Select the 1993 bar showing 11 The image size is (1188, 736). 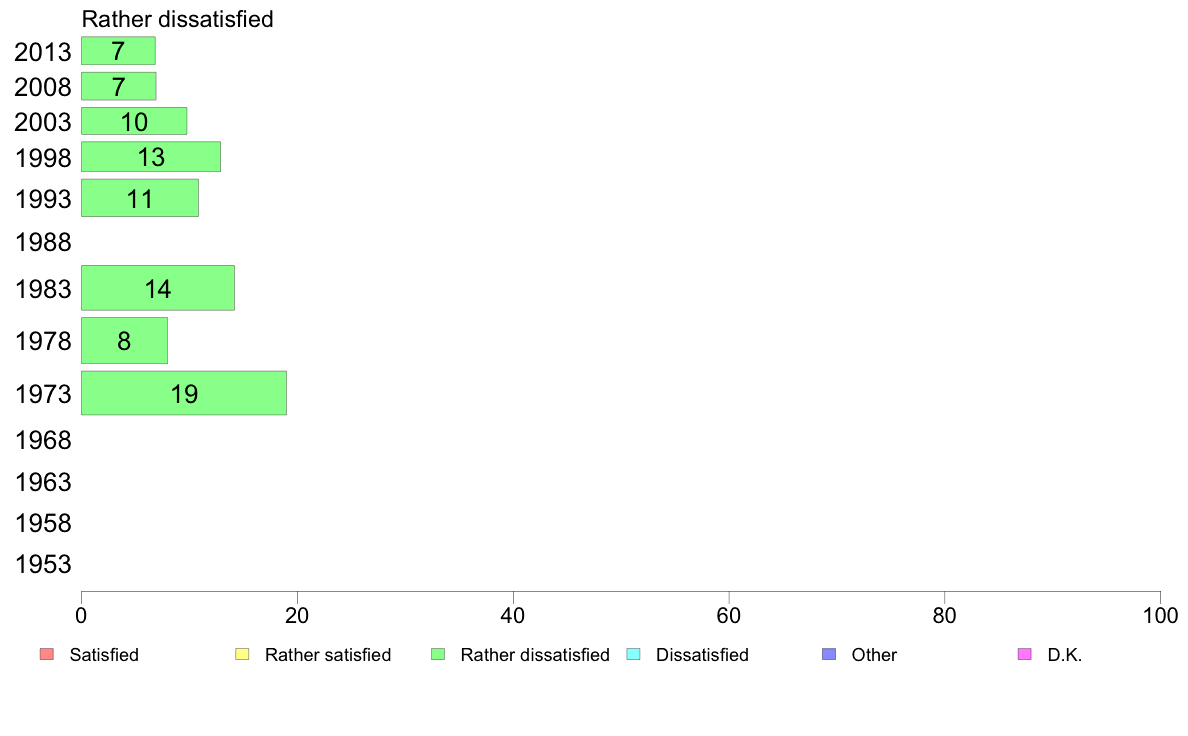[140, 198]
